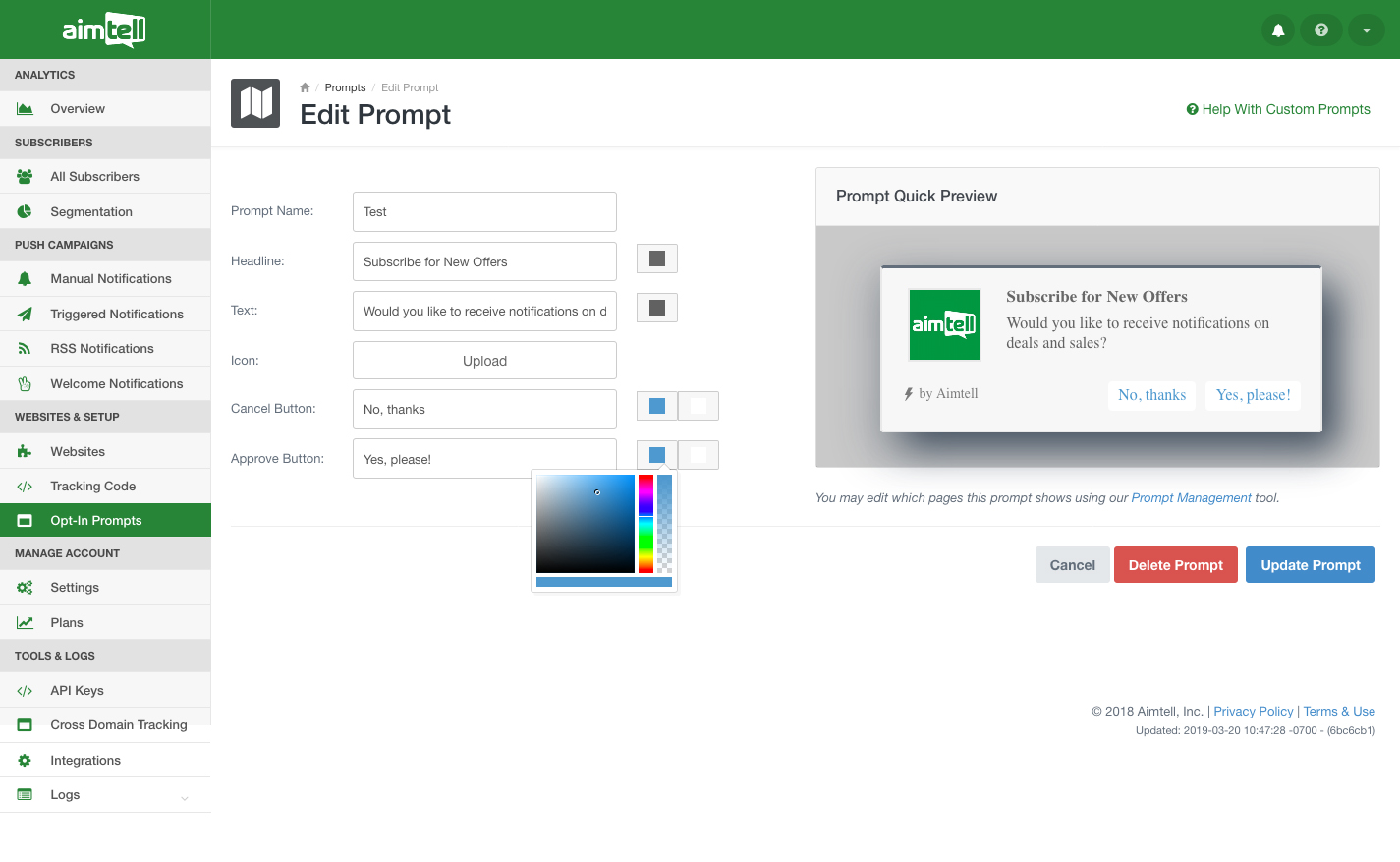Open account dropdown caret in header
Viewport: 1400px width, 862px height.
pos(1367,30)
